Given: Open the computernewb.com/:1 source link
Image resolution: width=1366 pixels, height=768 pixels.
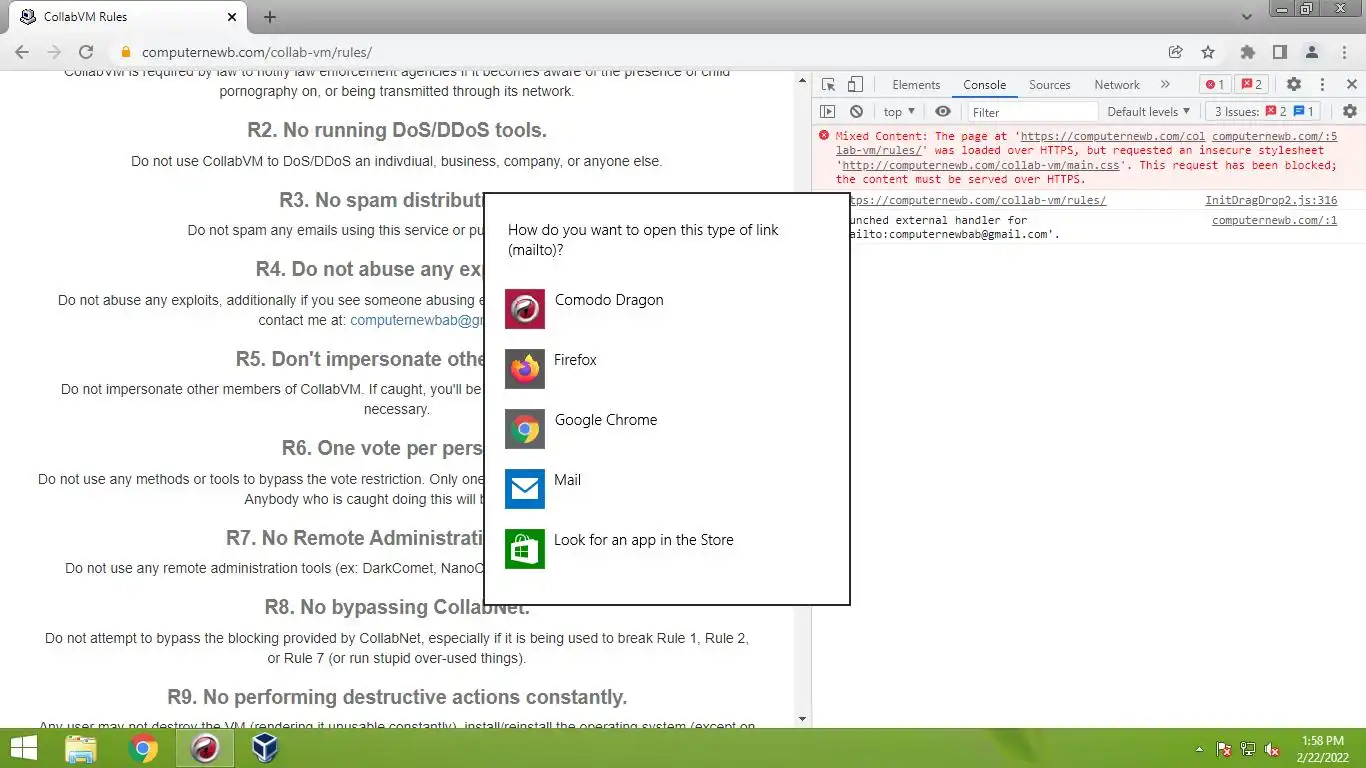Looking at the screenshot, I should click(1274, 220).
